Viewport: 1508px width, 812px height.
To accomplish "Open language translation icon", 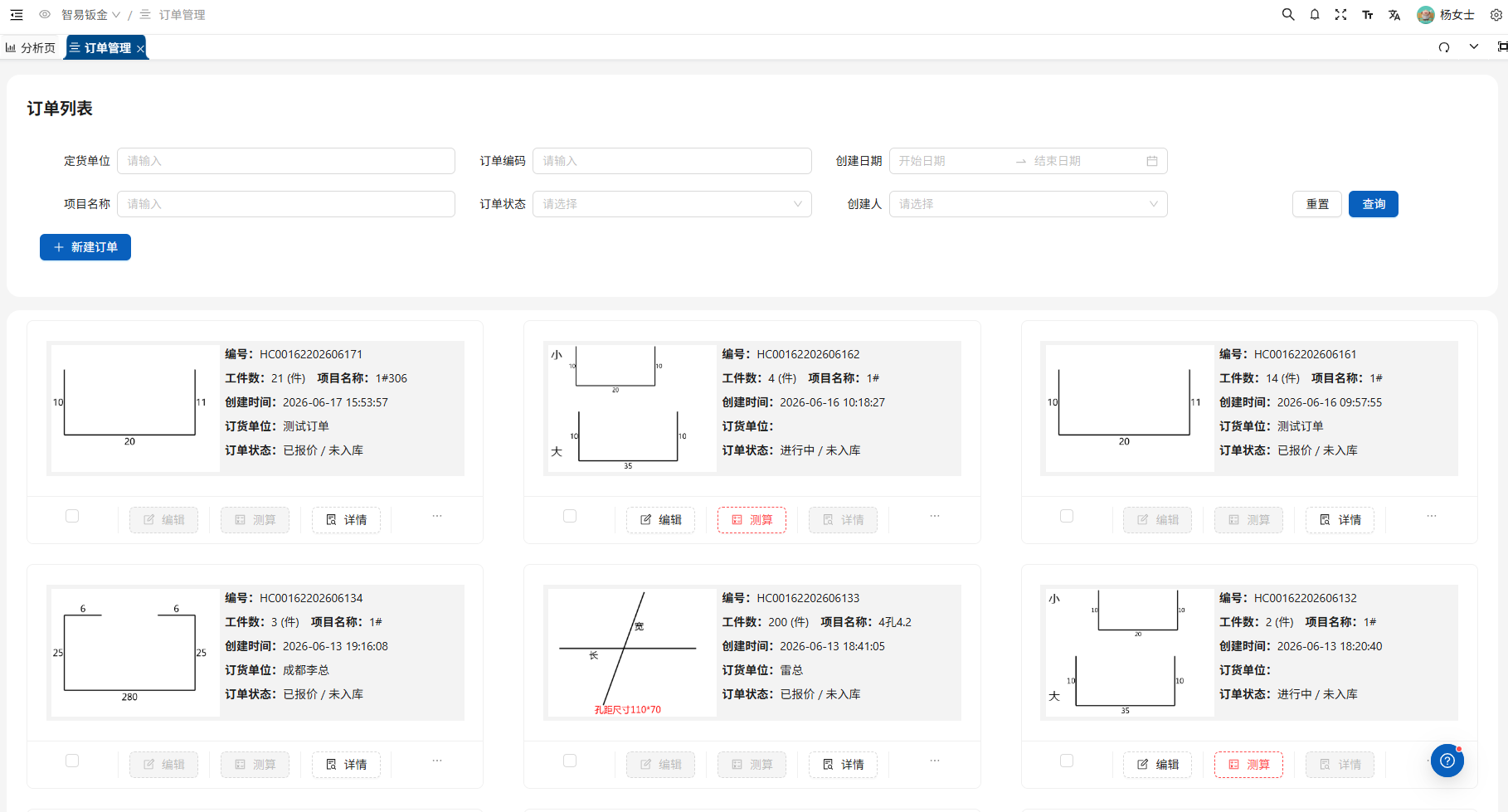I will click(x=1394, y=15).
